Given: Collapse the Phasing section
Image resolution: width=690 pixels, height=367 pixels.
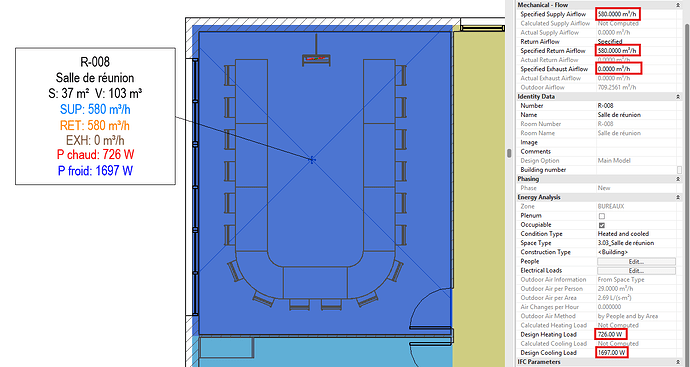Looking at the screenshot, I should click(x=678, y=179).
